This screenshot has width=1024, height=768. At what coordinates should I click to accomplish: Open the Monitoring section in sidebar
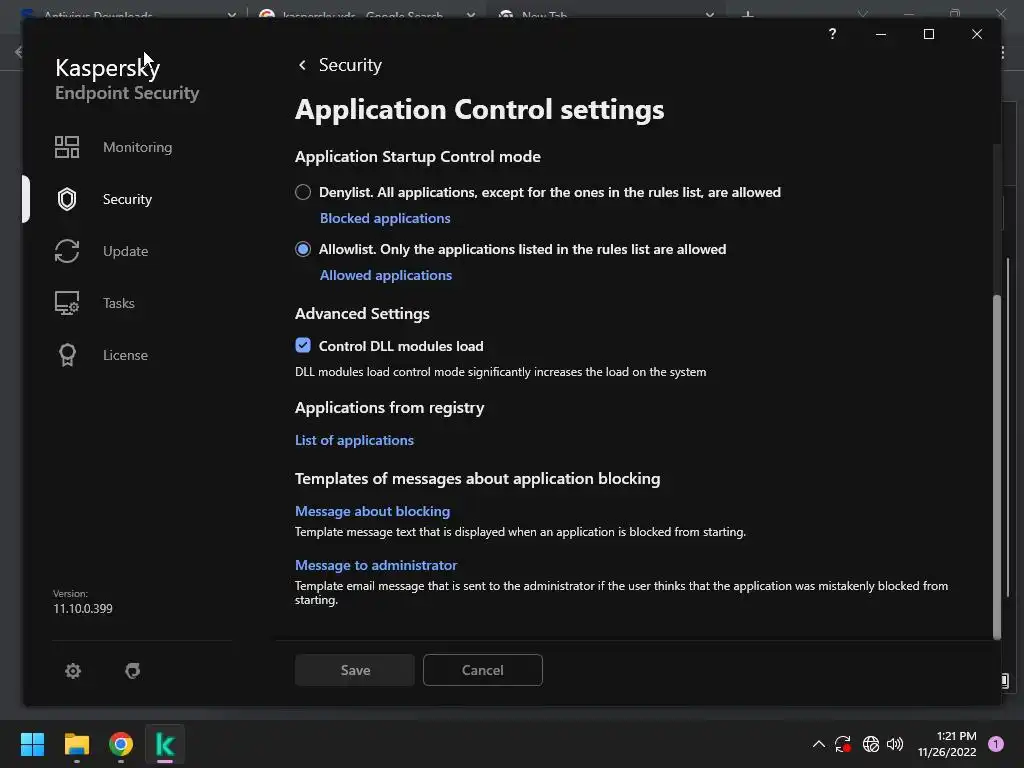point(137,147)
